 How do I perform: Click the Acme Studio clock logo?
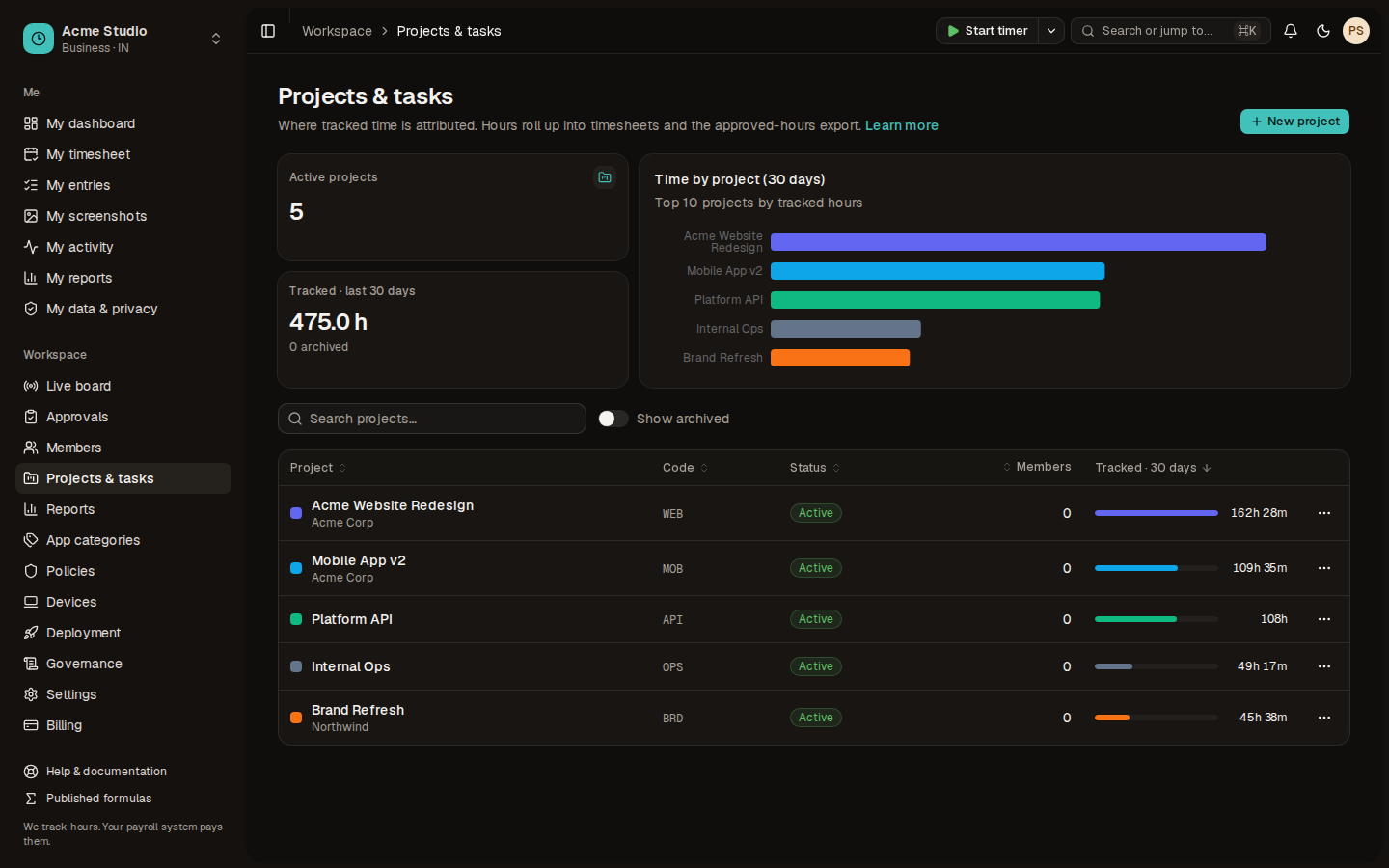pos(39,39)
